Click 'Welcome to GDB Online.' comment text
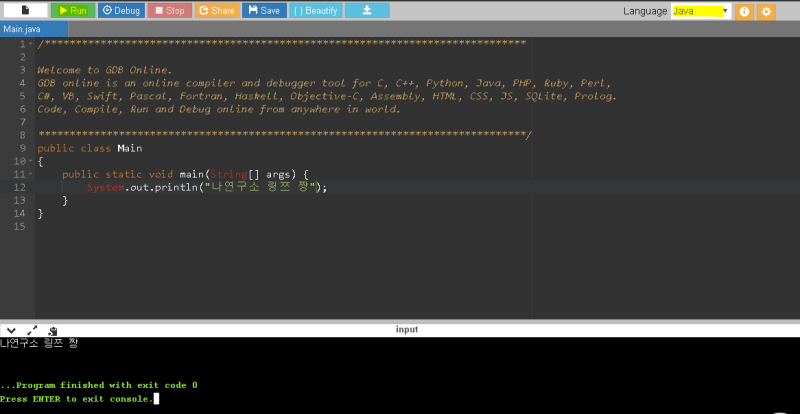The height and width of the screenshot is (414, 800). pos(105,70)
